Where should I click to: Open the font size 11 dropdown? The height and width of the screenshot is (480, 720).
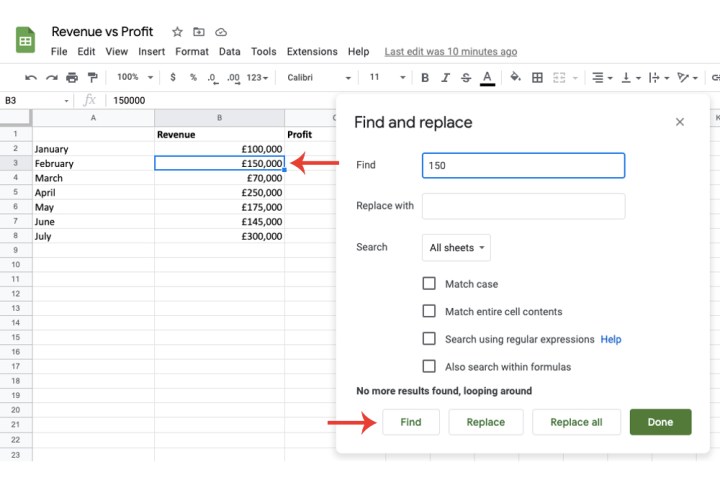click(x=387, y=77)
